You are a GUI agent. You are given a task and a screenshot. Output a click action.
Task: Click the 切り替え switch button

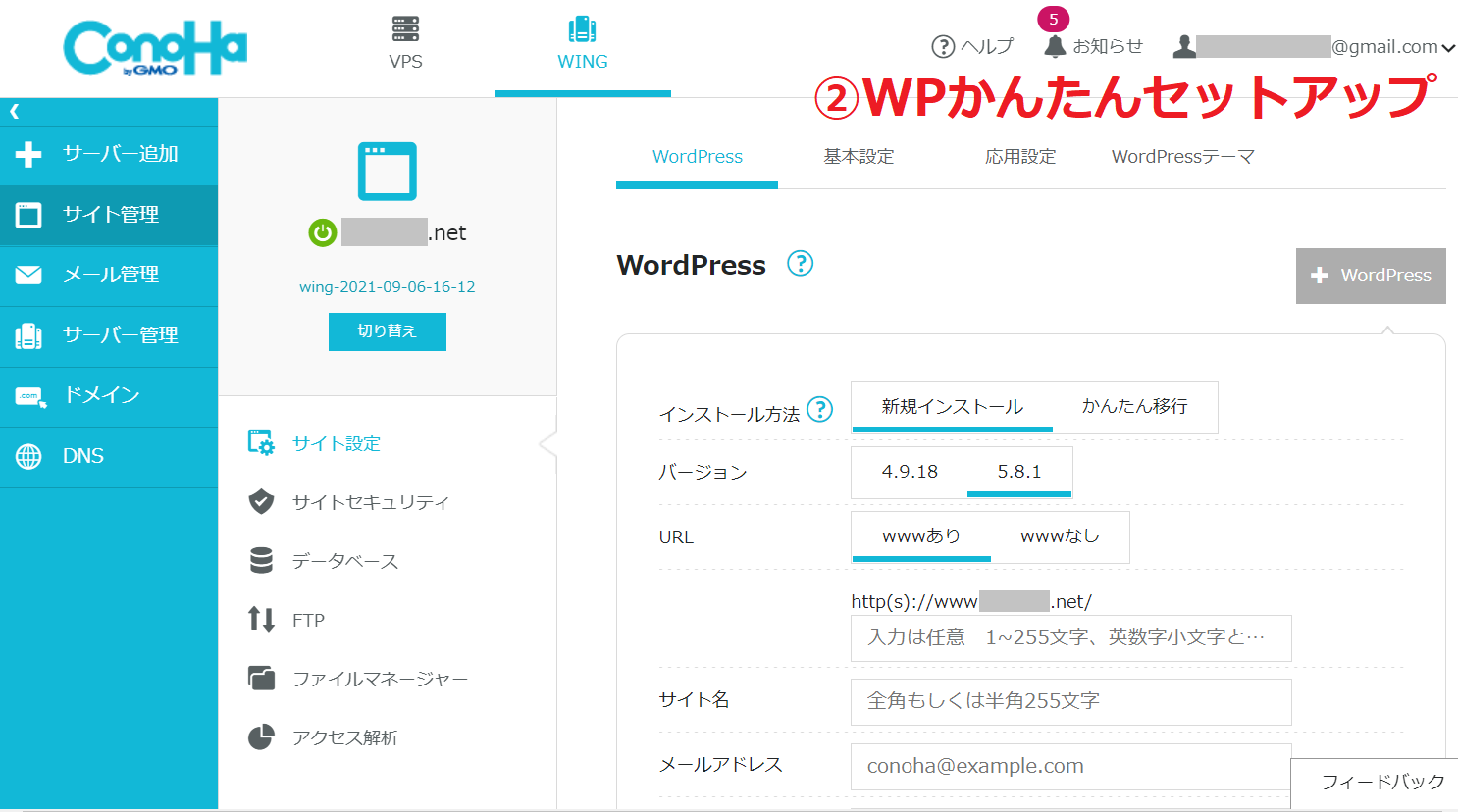(x=387, y=331)
